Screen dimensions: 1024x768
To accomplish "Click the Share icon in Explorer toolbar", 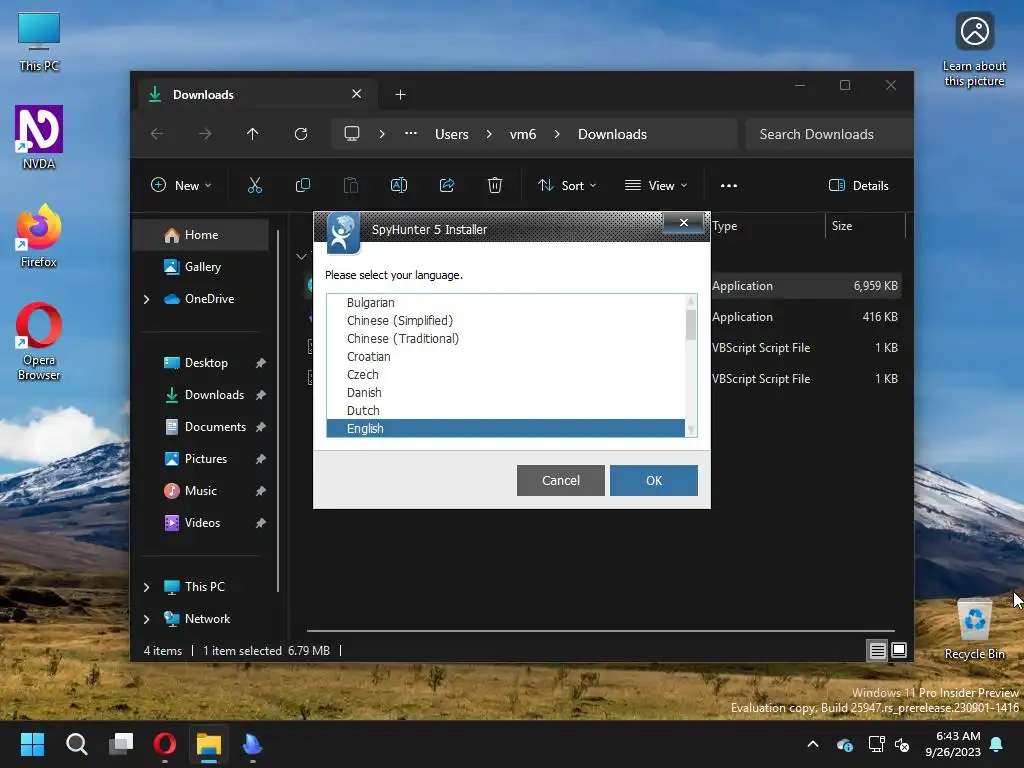I will pyautogui.click(x=447, y=185).
